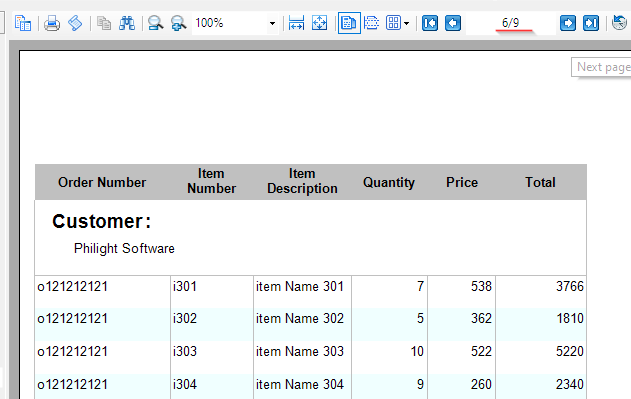Click the multiple pages grid icon
This screenshot has height=399, width=631.
pyautogui.click(x=393, y=23)
